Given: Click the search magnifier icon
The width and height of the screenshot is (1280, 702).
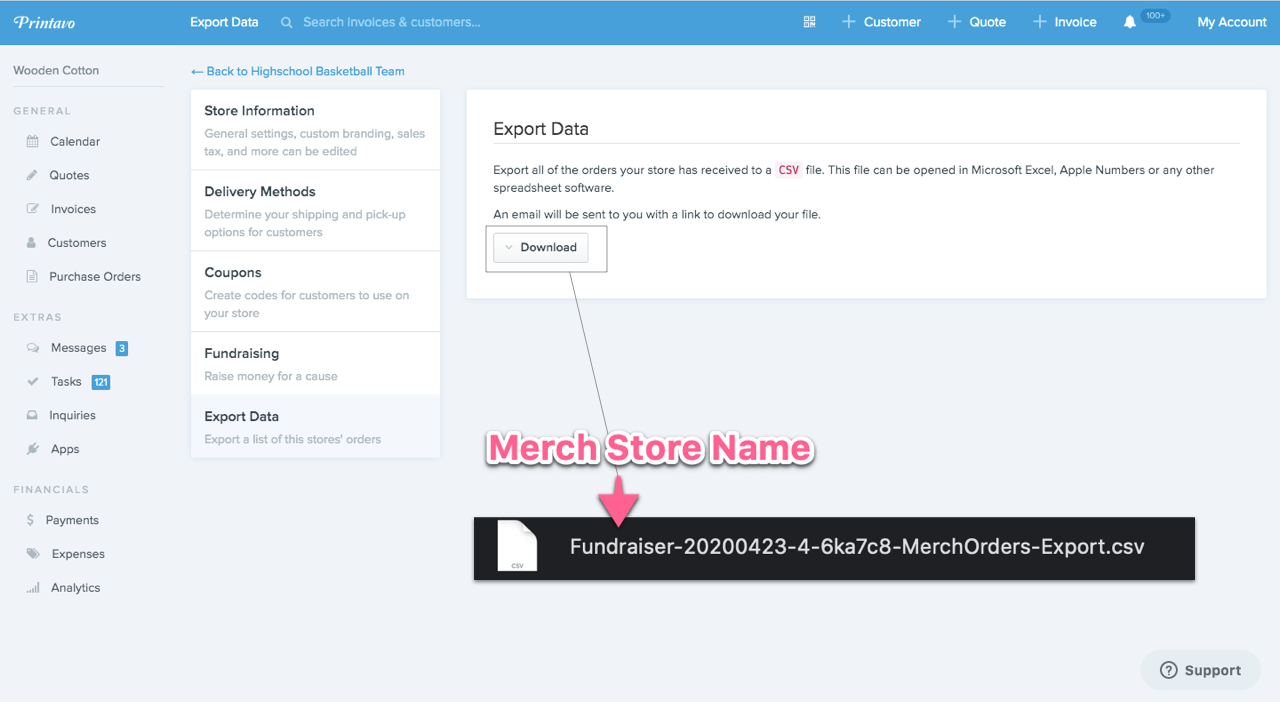Looking at the screenshot, I should pyautogui.click(x=287, y=22).
